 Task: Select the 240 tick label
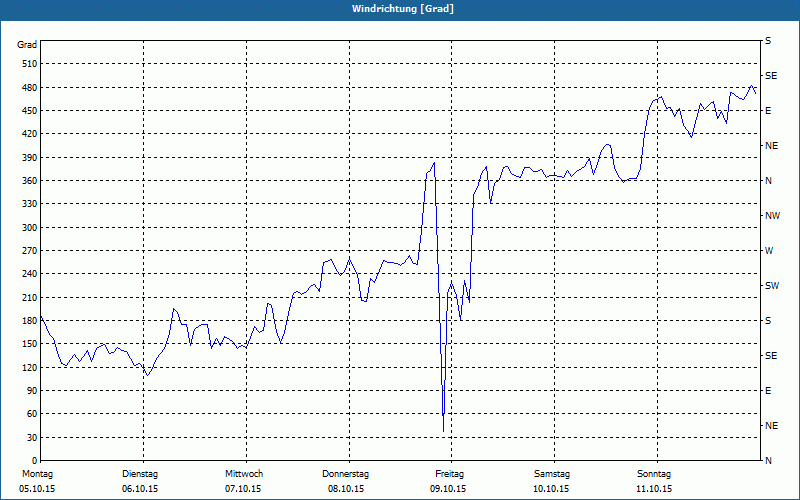pos(30,274)
